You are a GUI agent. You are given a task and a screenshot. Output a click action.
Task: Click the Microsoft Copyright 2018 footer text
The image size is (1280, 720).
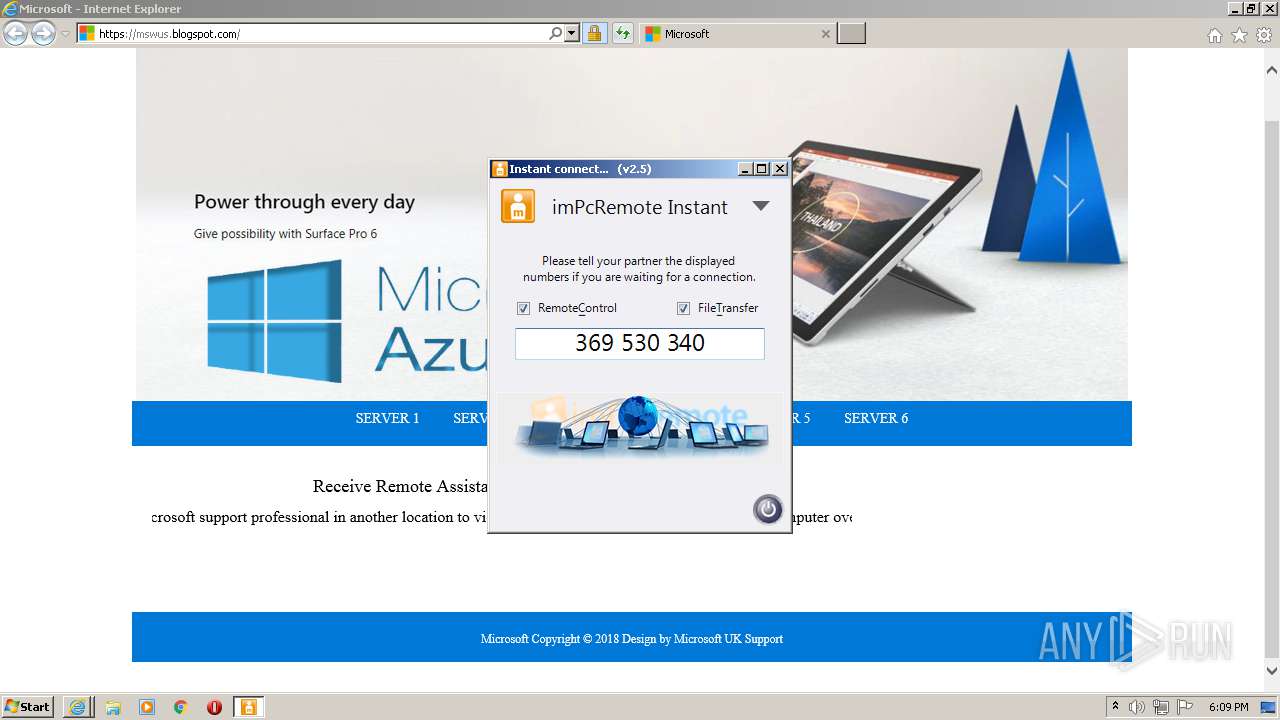[x=632, y=639]
